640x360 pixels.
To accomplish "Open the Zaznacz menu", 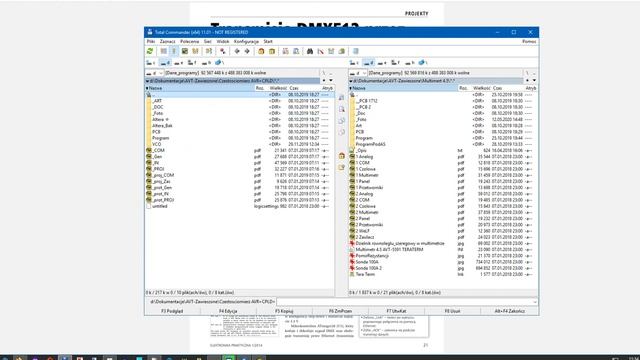I will (167, 42).
